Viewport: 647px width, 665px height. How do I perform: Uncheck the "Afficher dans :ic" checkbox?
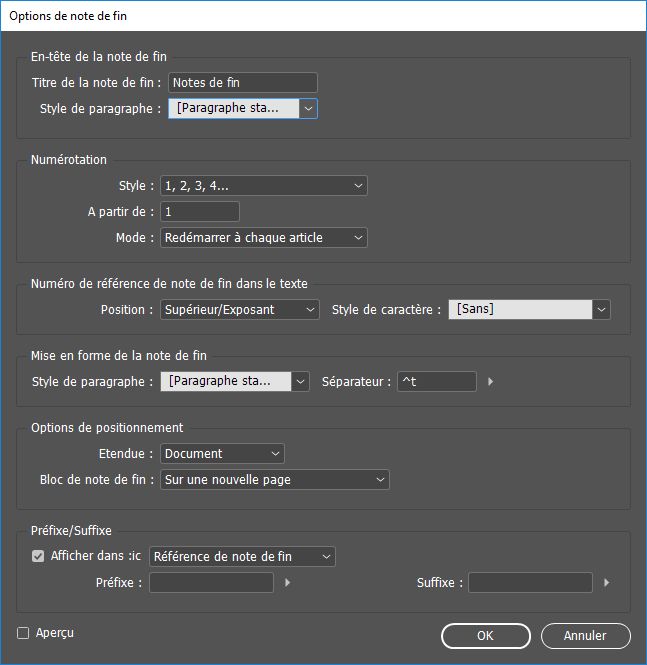pyautogui.click(x=38, y=556)
